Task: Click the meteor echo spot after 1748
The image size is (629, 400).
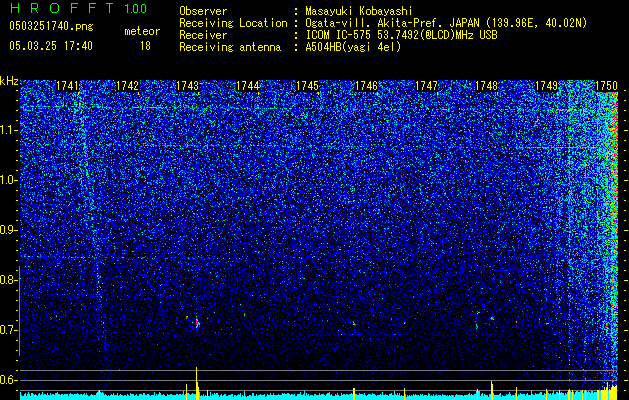Action: (x=492, y=319)
